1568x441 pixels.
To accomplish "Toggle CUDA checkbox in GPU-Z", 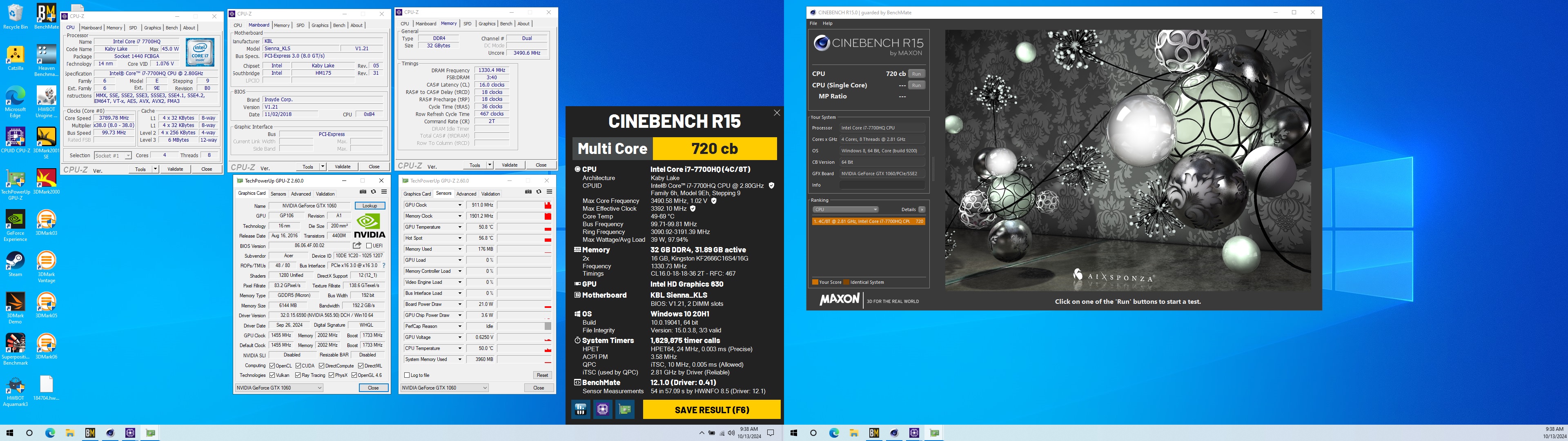I will pyautogui.click(x=298, y=365).
